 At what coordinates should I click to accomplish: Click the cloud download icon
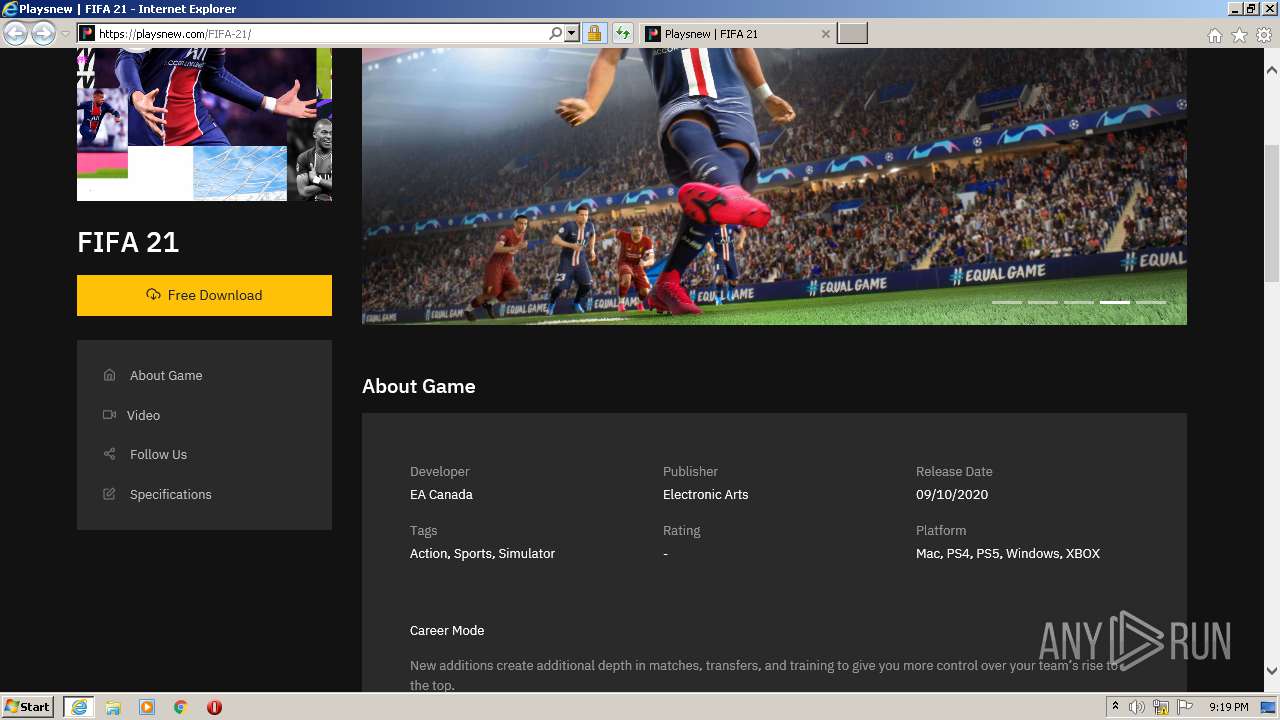coord(153,295)
